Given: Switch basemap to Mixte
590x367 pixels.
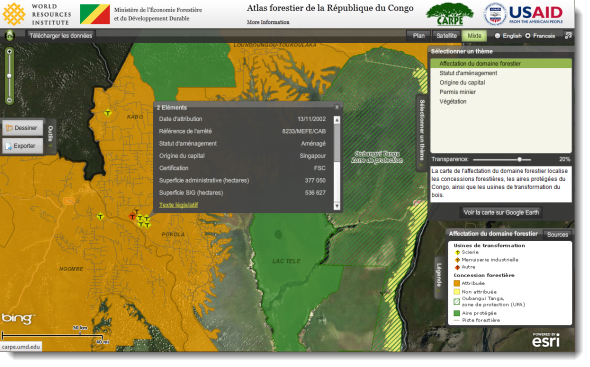Looking at the screenshot, I should 474,36.
